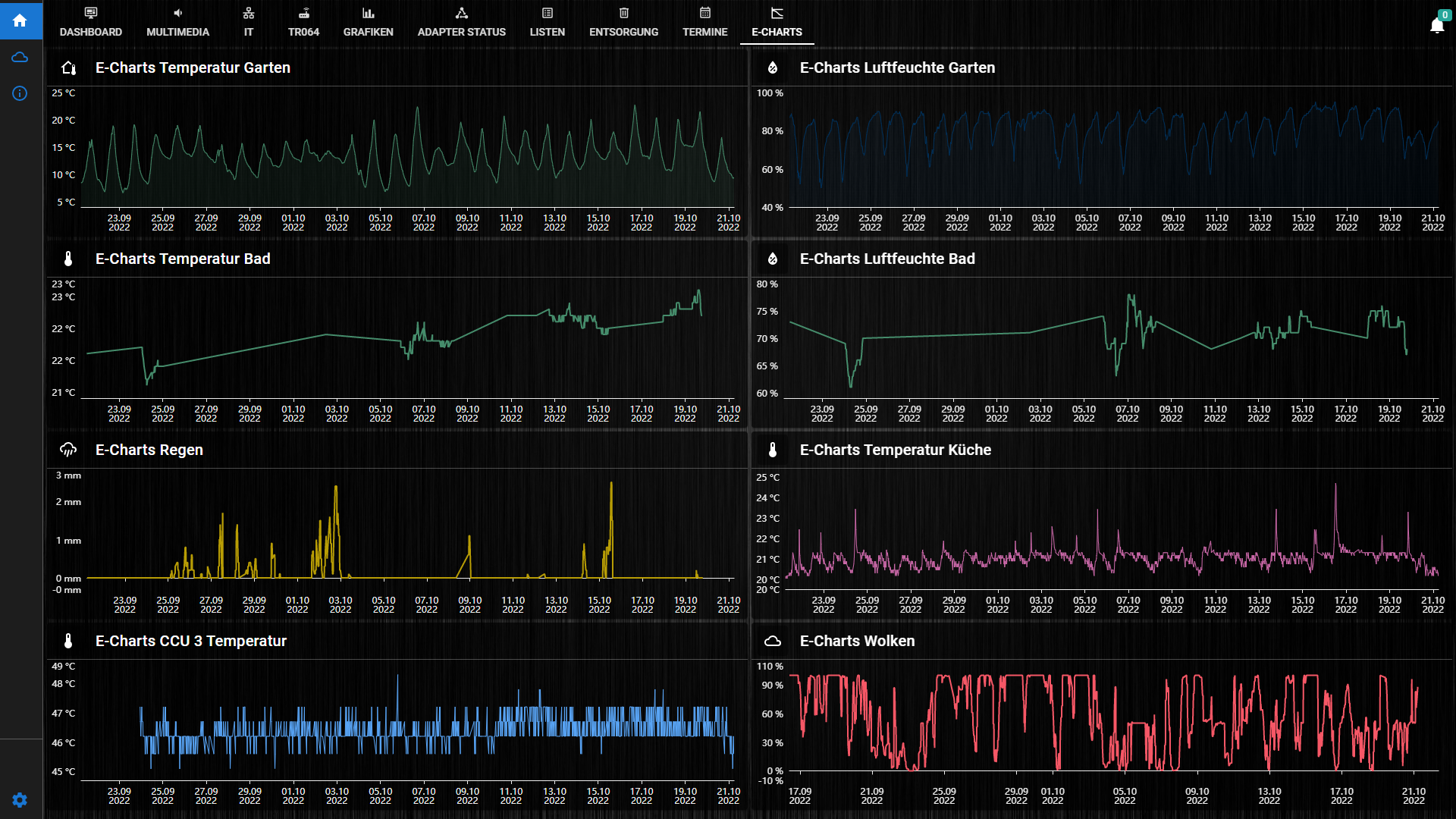
Task: Click inside the Wolken red chart
Action: coord(1114,723)
